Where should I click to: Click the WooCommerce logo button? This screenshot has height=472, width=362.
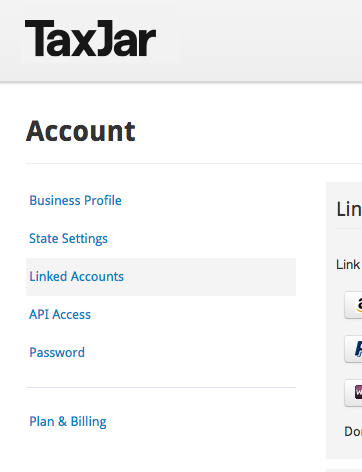pyautogui.click(x=353, y=393)
